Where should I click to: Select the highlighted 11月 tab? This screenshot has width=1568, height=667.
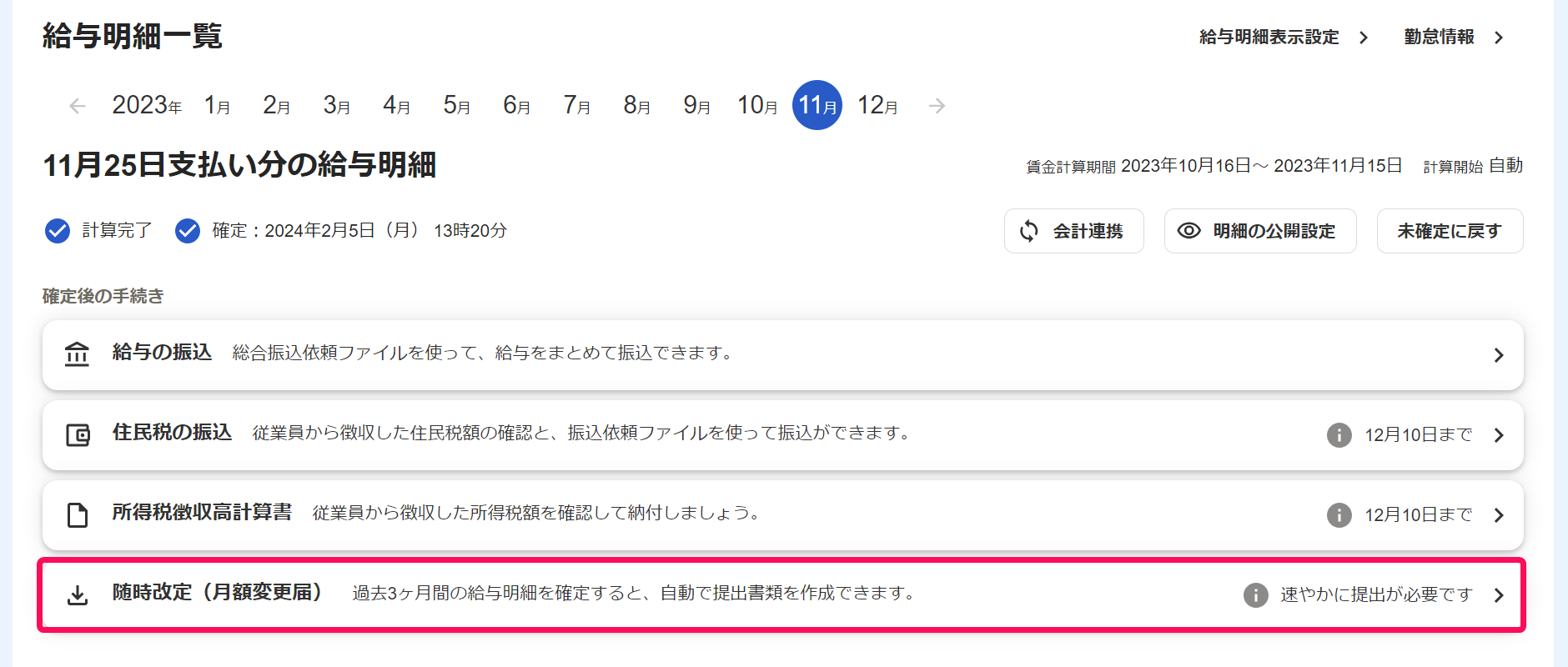[x=817, y=105]
